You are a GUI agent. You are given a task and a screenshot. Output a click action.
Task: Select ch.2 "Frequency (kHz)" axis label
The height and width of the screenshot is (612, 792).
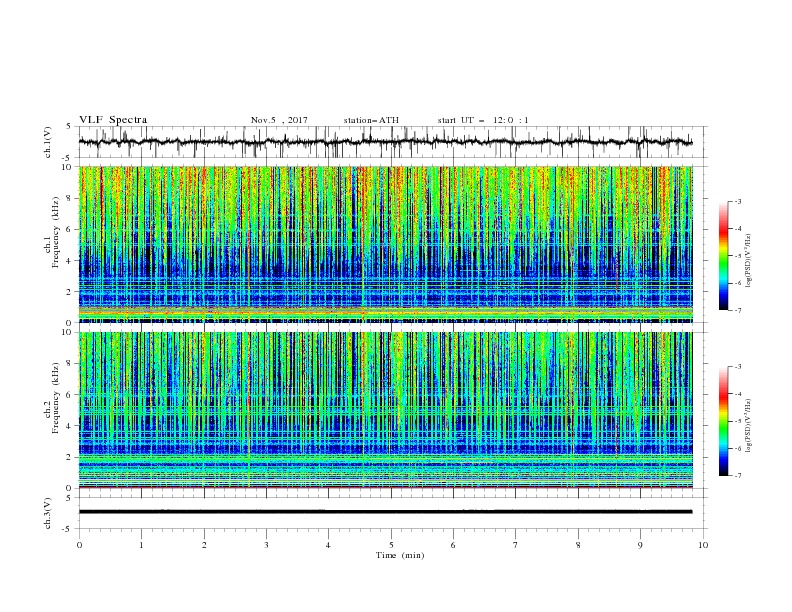pos(55,398)
